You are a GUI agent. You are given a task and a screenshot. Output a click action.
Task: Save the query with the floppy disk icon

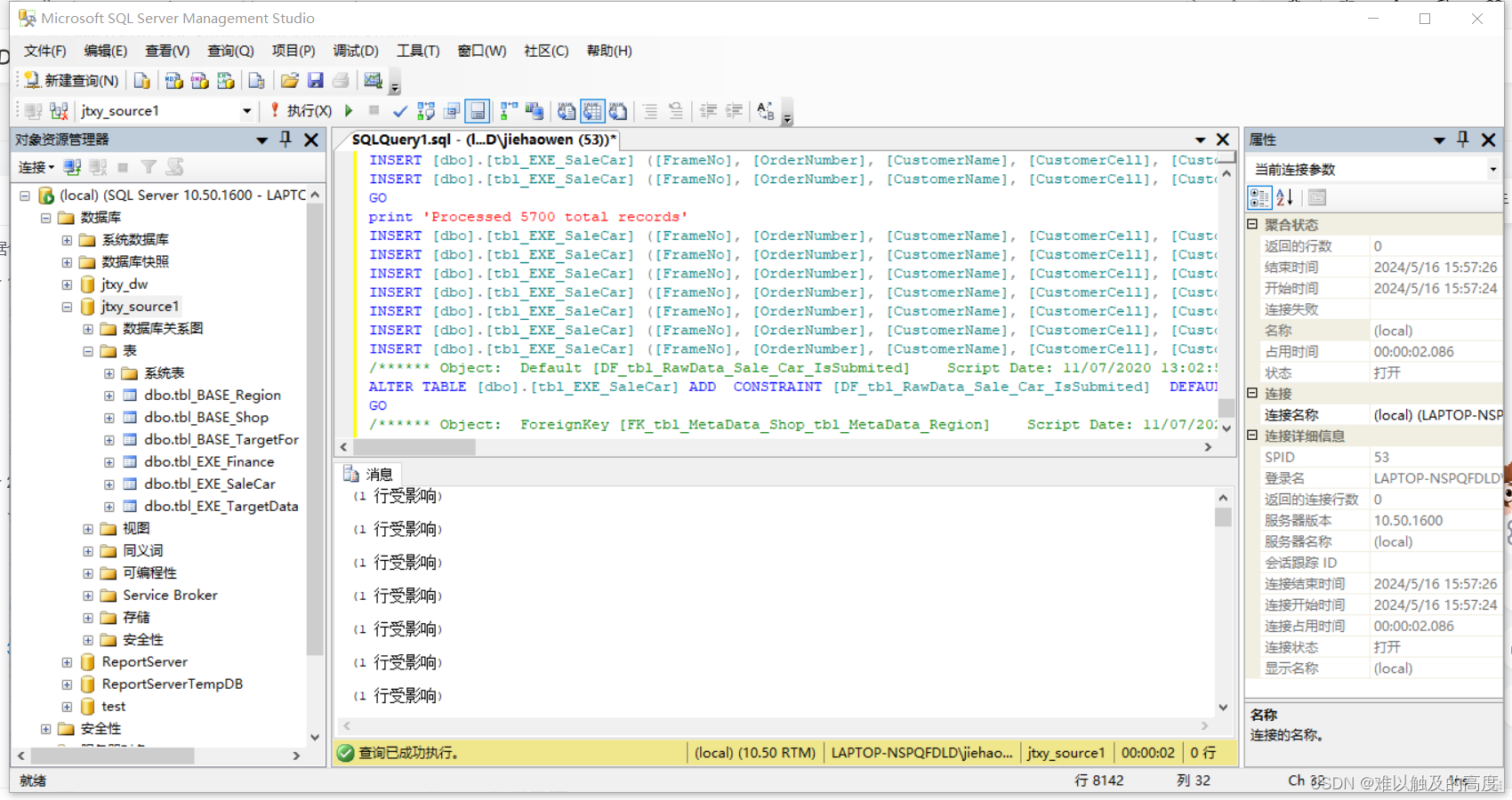(315, 81)
